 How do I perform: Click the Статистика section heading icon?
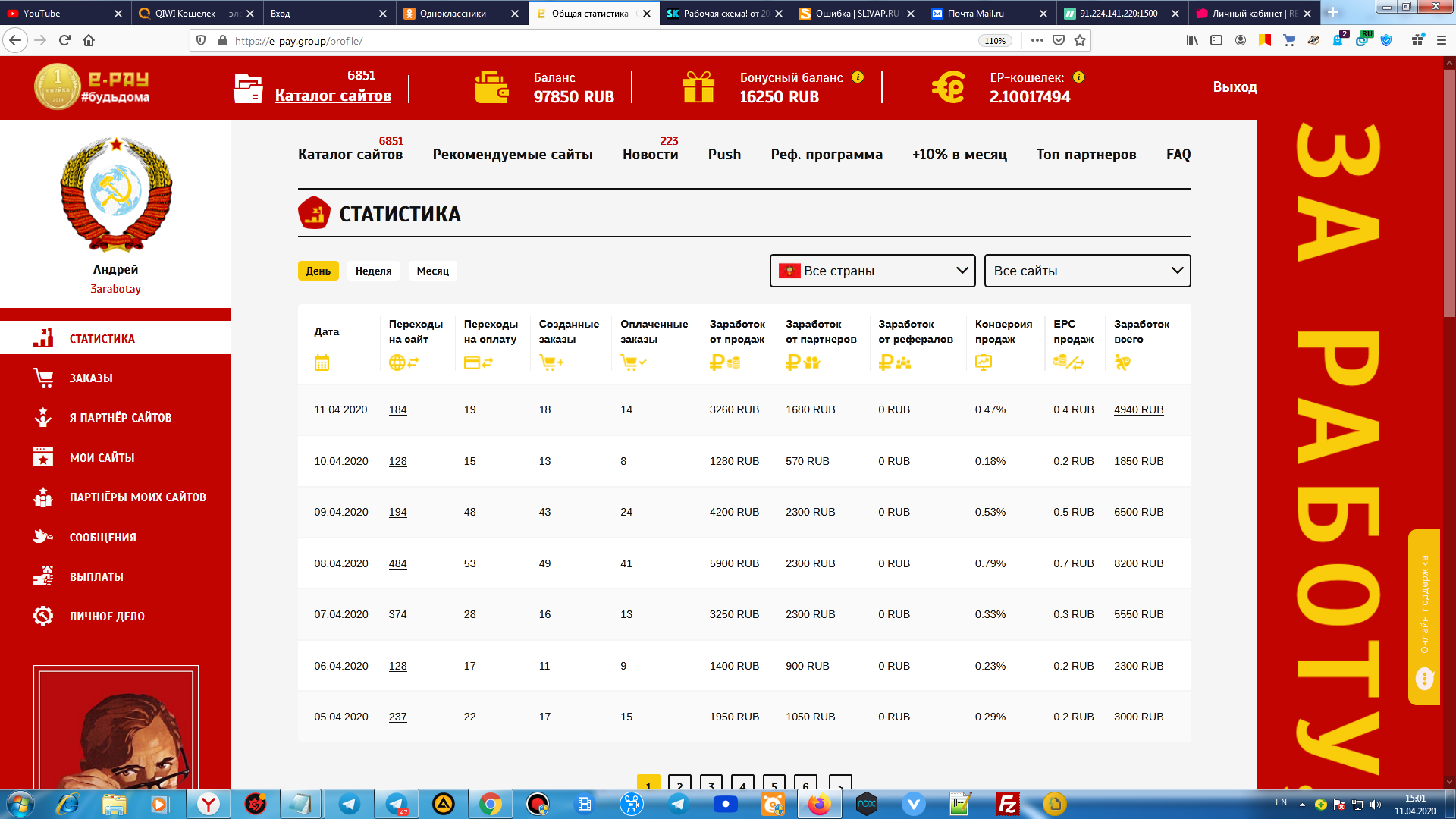pyautogui.click(x=314, y=213)
